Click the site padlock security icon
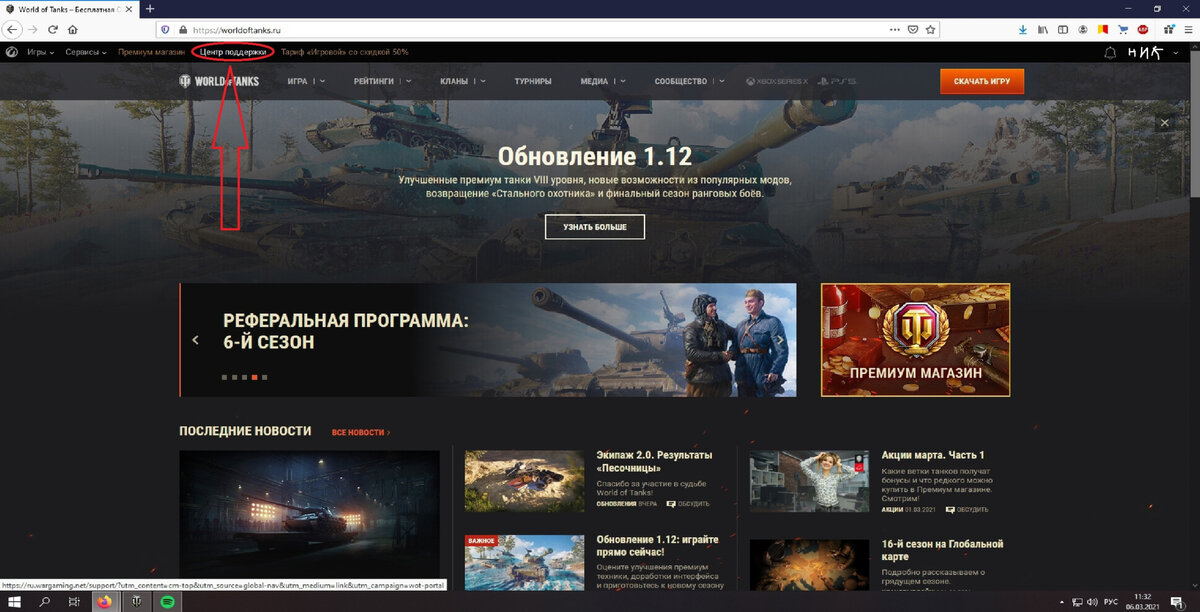The image size is (1200, 612). [181, 30]
